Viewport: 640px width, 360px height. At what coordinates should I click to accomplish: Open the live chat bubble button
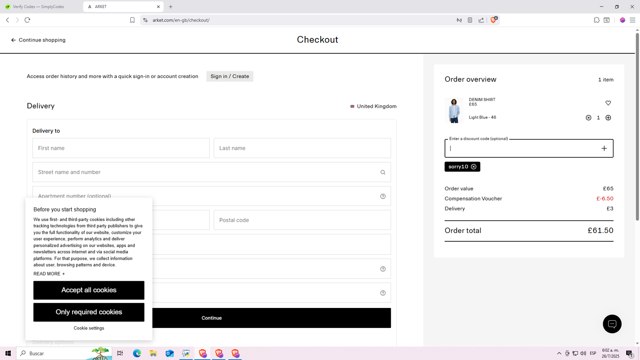[x=612, y=324]
